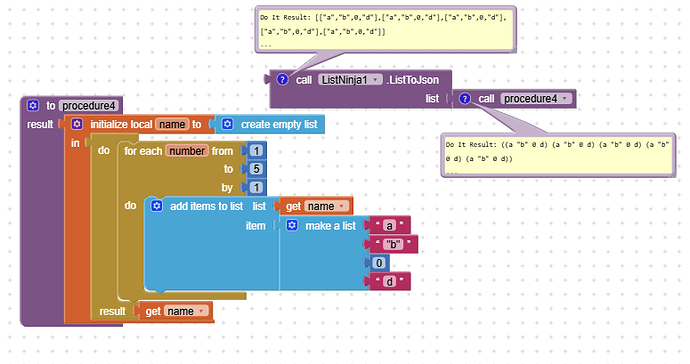The width and height of the screenshot is (690, 364).
Task: Click gear icon on initialize local name block
Action: [77, 124]
